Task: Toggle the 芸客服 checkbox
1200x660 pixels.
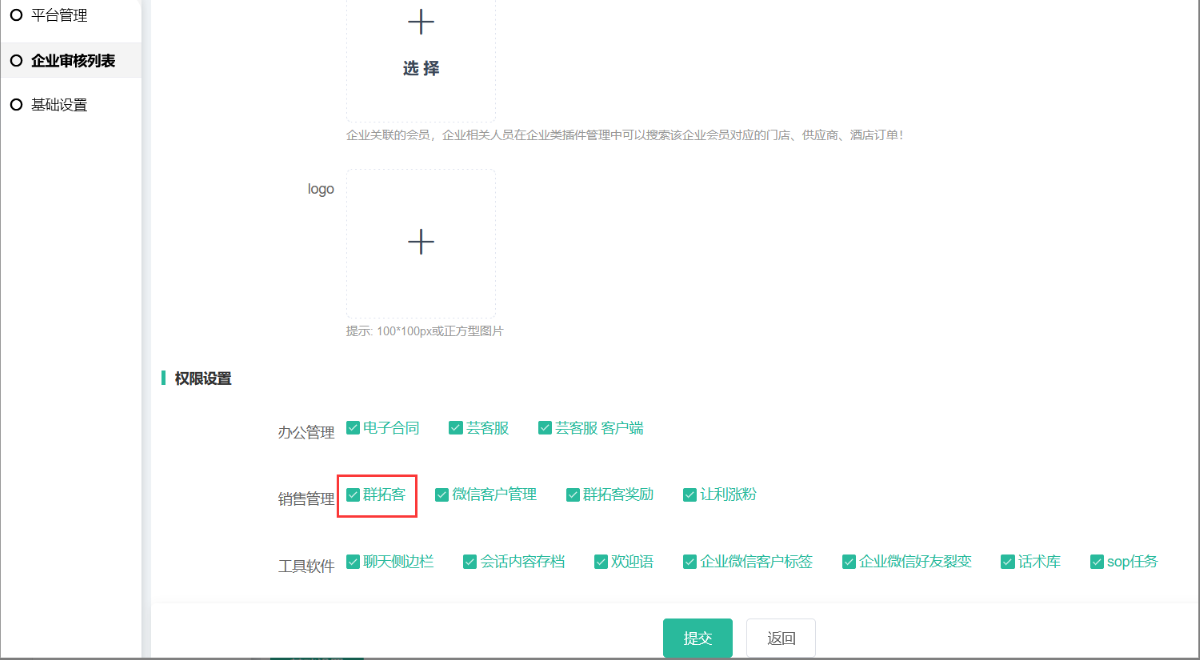Action: 456,428
